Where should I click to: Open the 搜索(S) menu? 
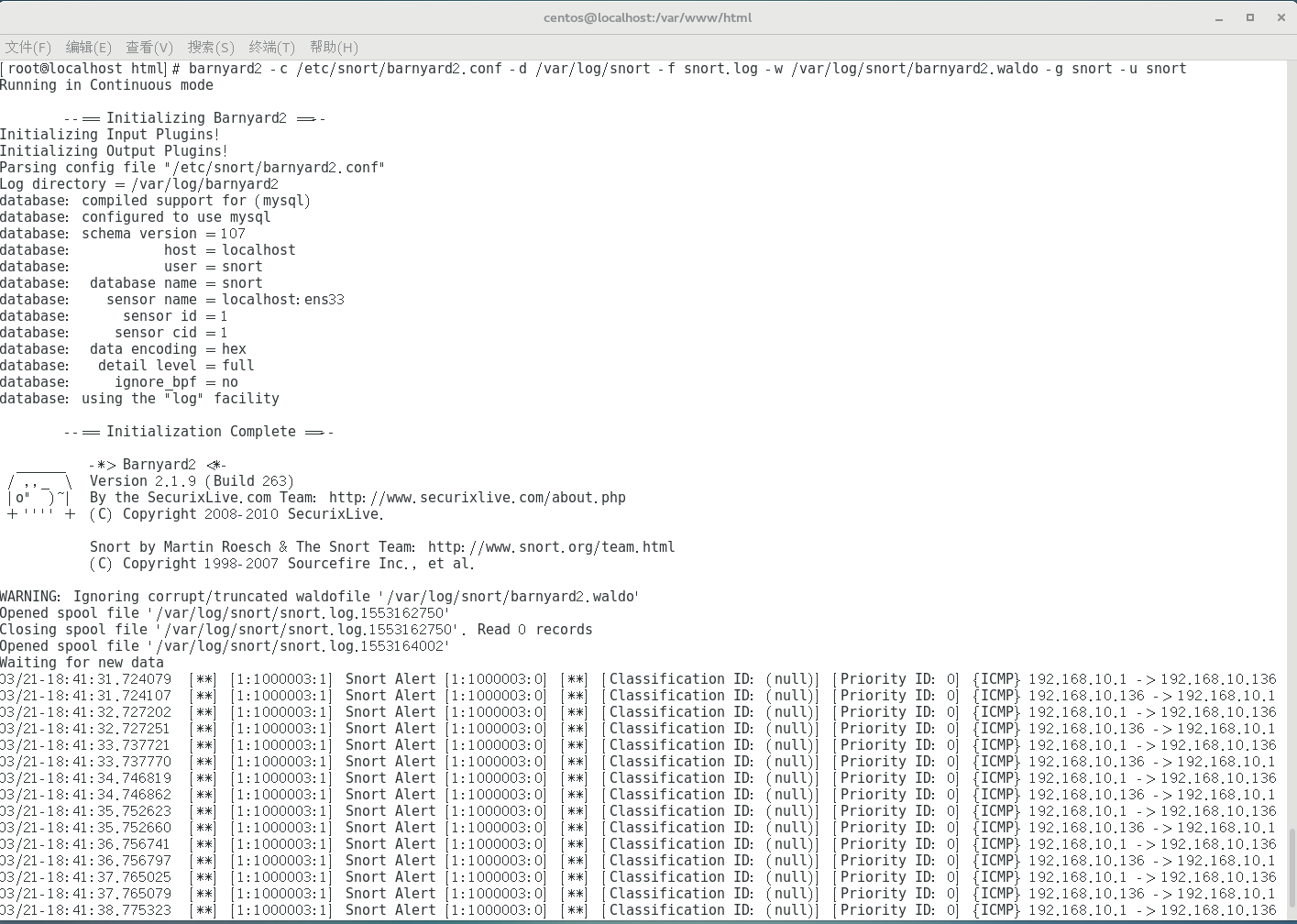(210, 47)
